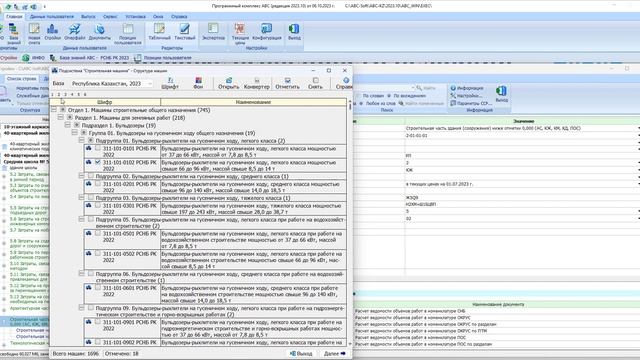
Task: Collapse the Подгруппа 05 node
Action: [x=82, y=219]
